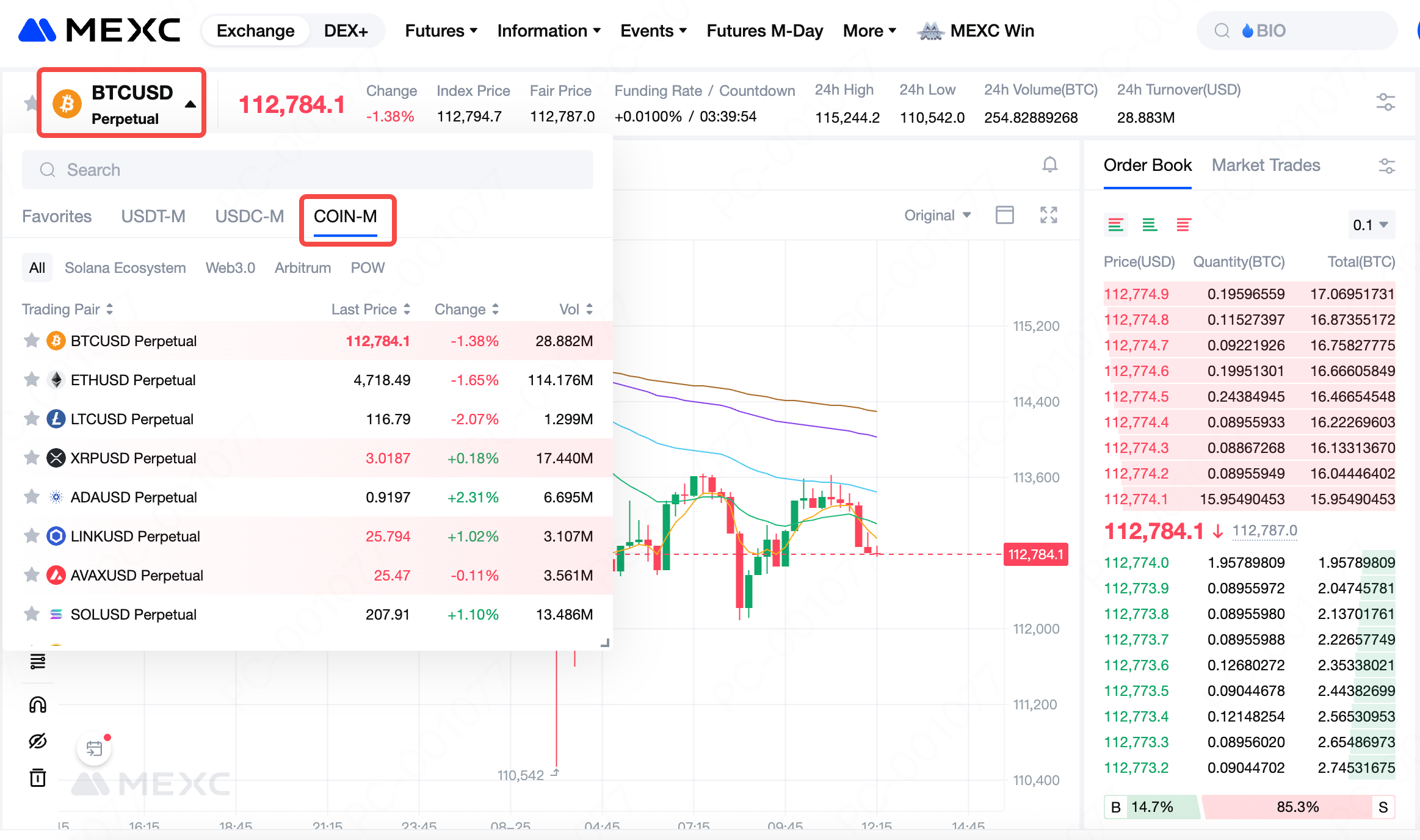Screen dimensions: 1420x840
Task: Click the trading pair search field
Action: click(x=308, y=170)
